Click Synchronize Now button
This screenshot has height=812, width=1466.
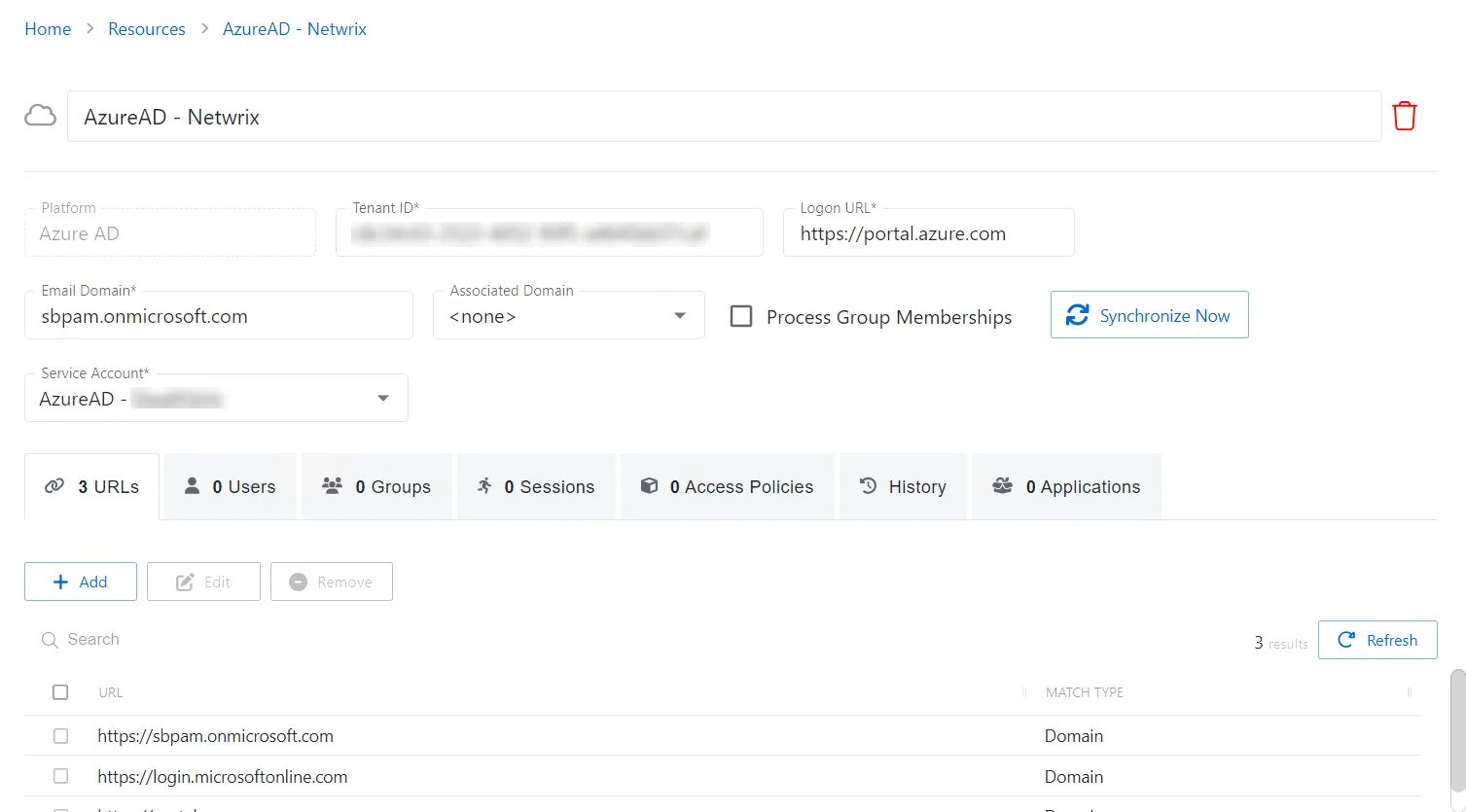coord(1149,315)
